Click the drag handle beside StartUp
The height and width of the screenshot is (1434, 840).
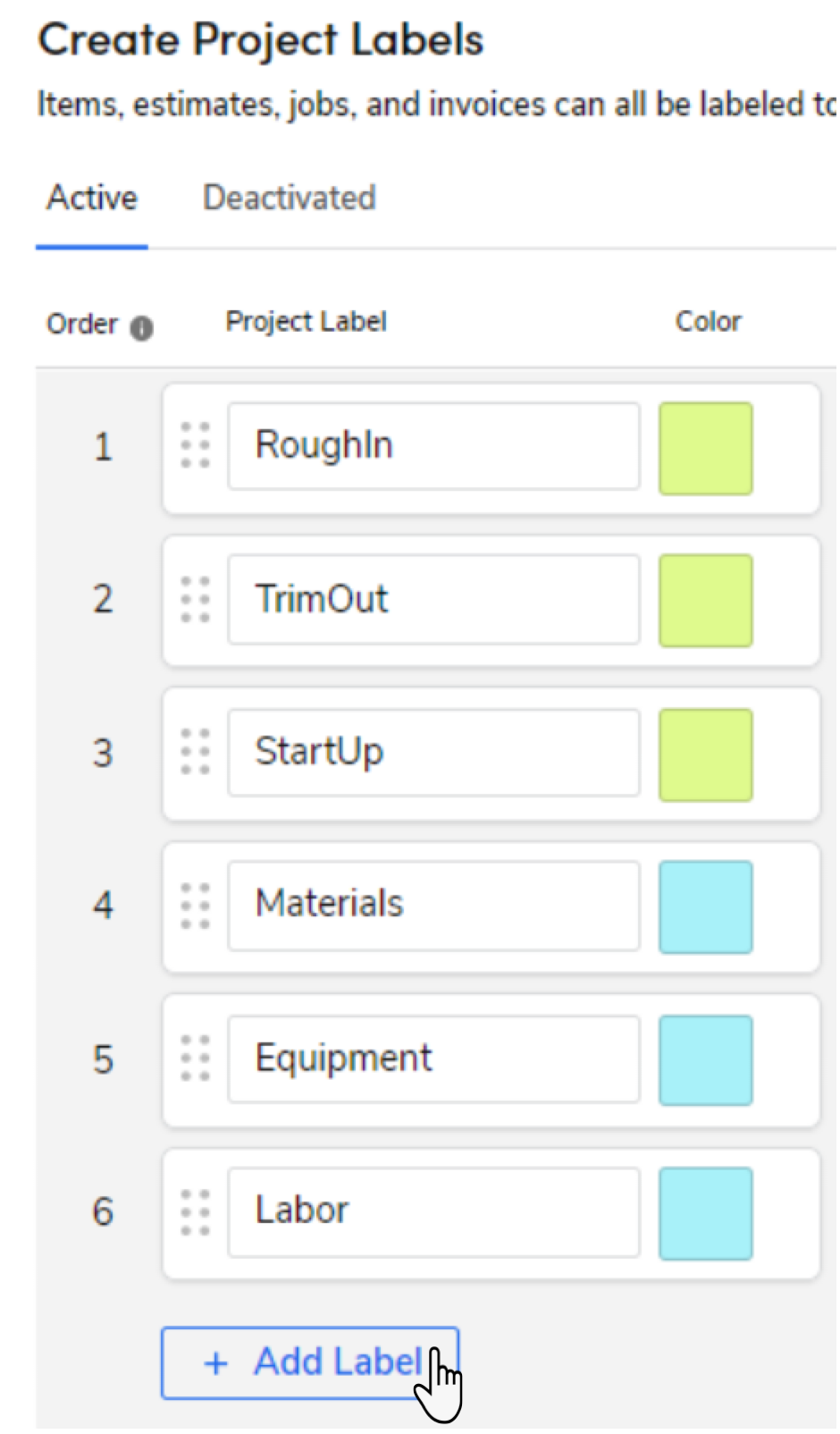pyautogui.click(x=195, y=753)
